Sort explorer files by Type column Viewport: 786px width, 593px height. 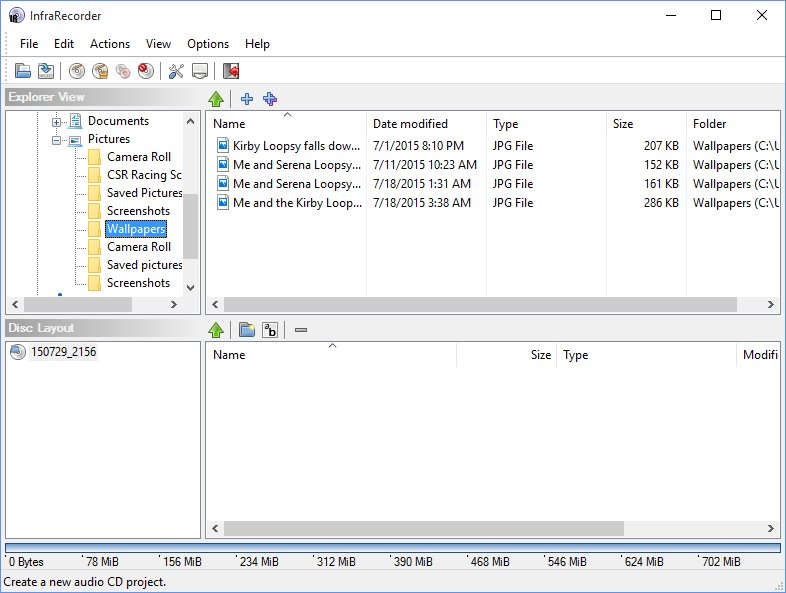(546, 123)
